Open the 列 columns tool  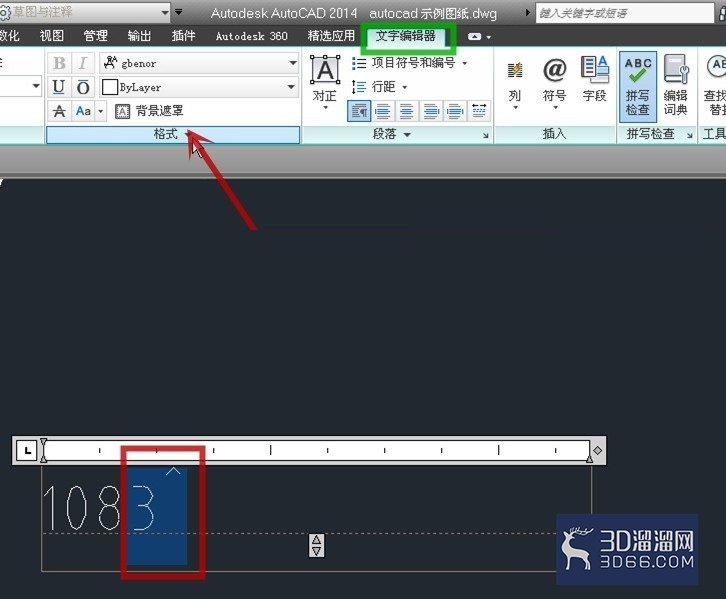tap(515, 84)
